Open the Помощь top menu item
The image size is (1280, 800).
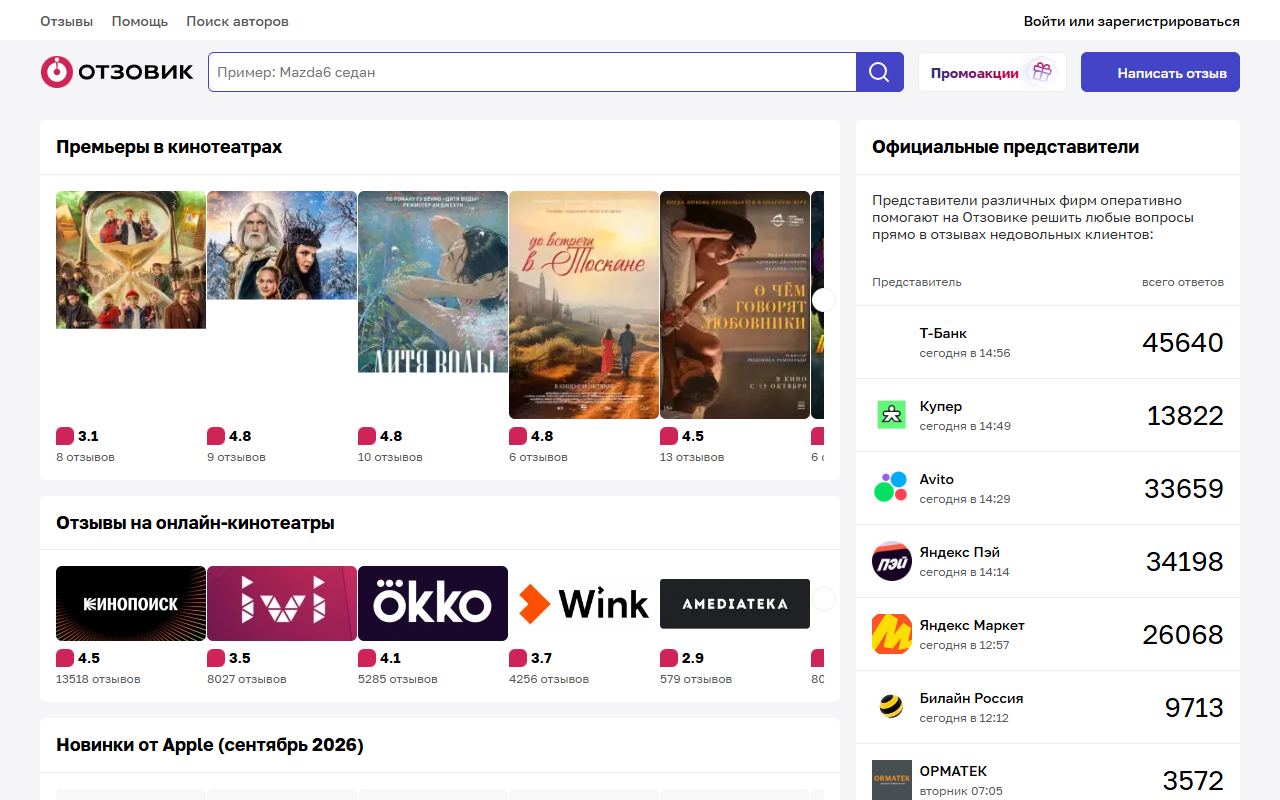click(140, 21)
